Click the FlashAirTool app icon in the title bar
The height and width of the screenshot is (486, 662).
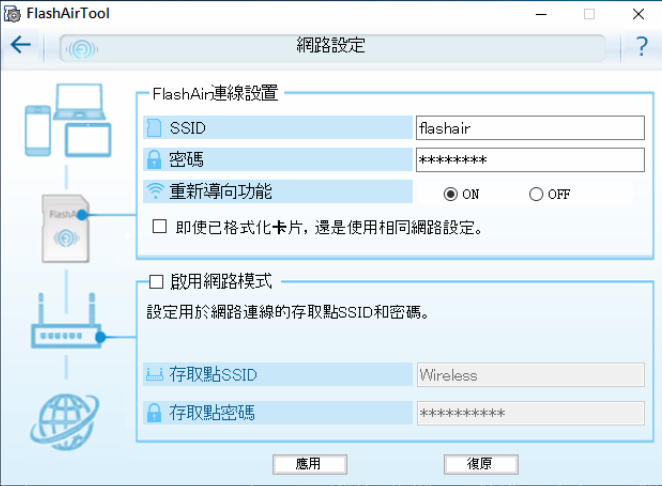pyautogui.click(x=12, y=14)
